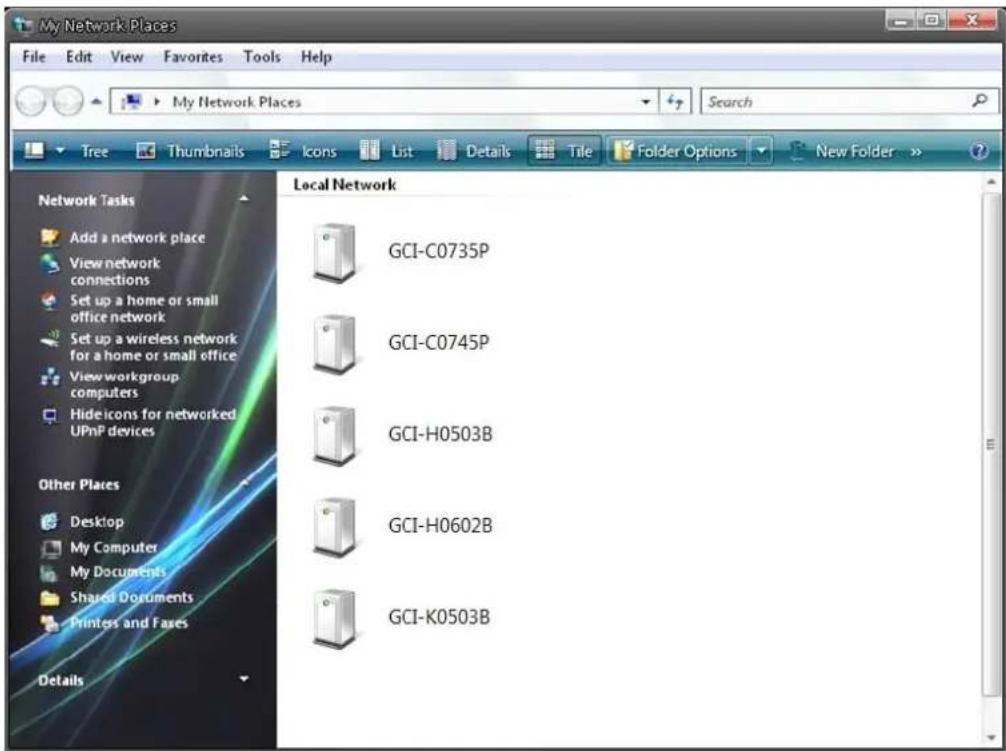
Task: Click the Hide UPnP devices icon
Action: (49, 416)
